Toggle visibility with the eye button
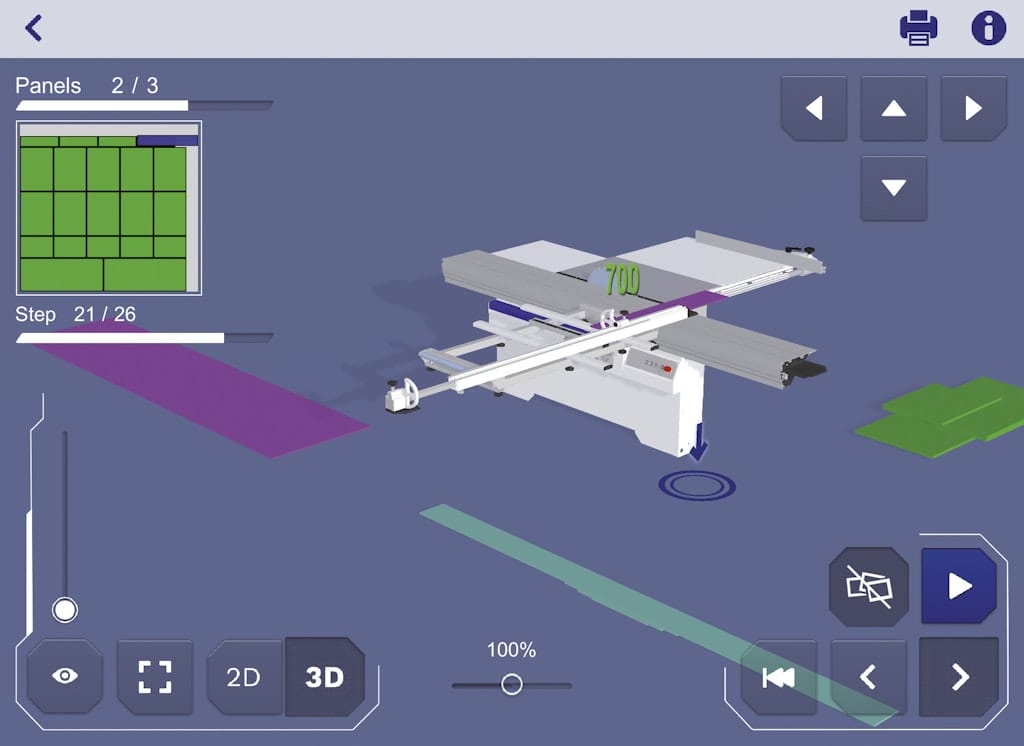 click(65, 677)
